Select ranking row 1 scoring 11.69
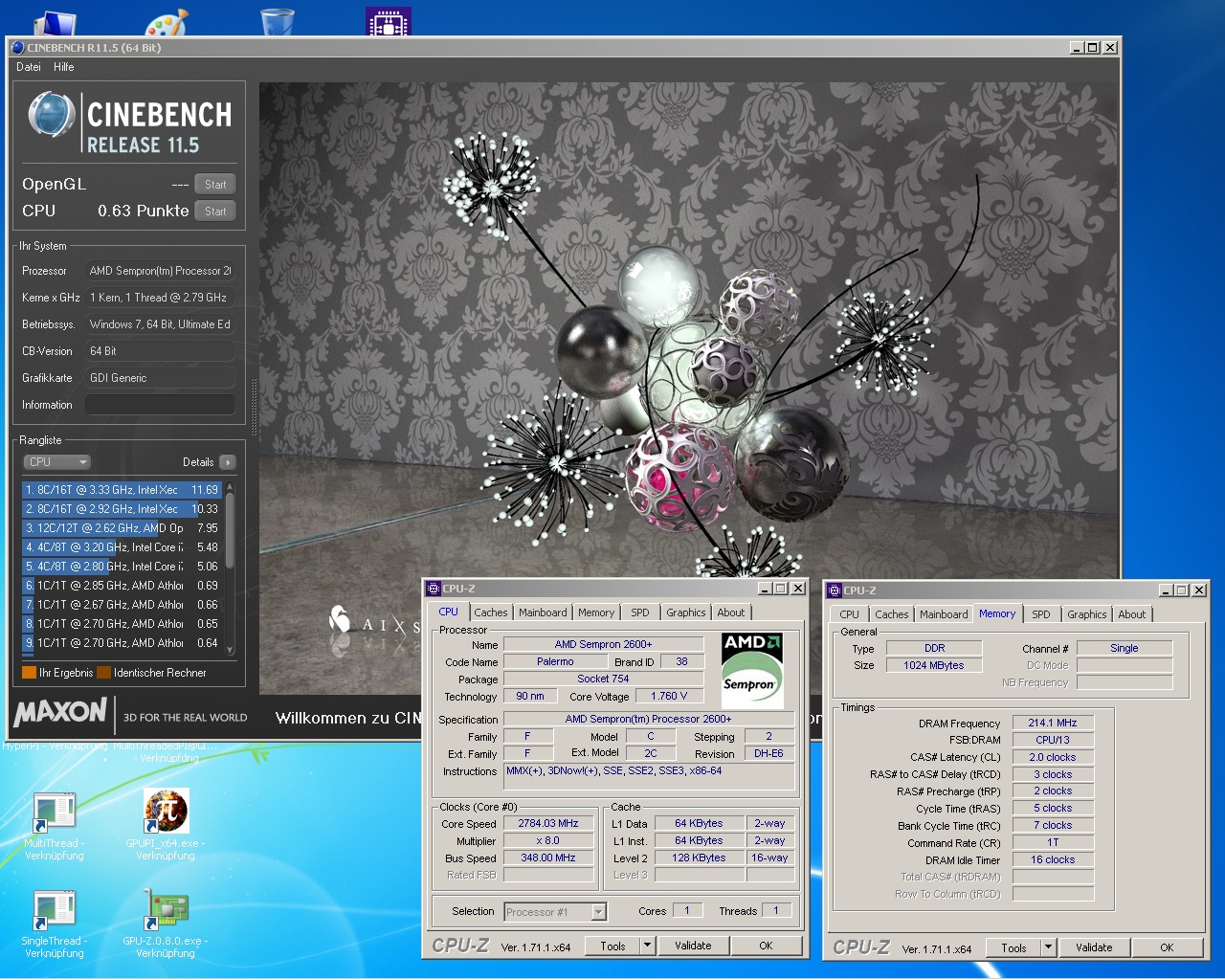The image size is (1225, 980). pyautogui.click(x=122, y=490)
